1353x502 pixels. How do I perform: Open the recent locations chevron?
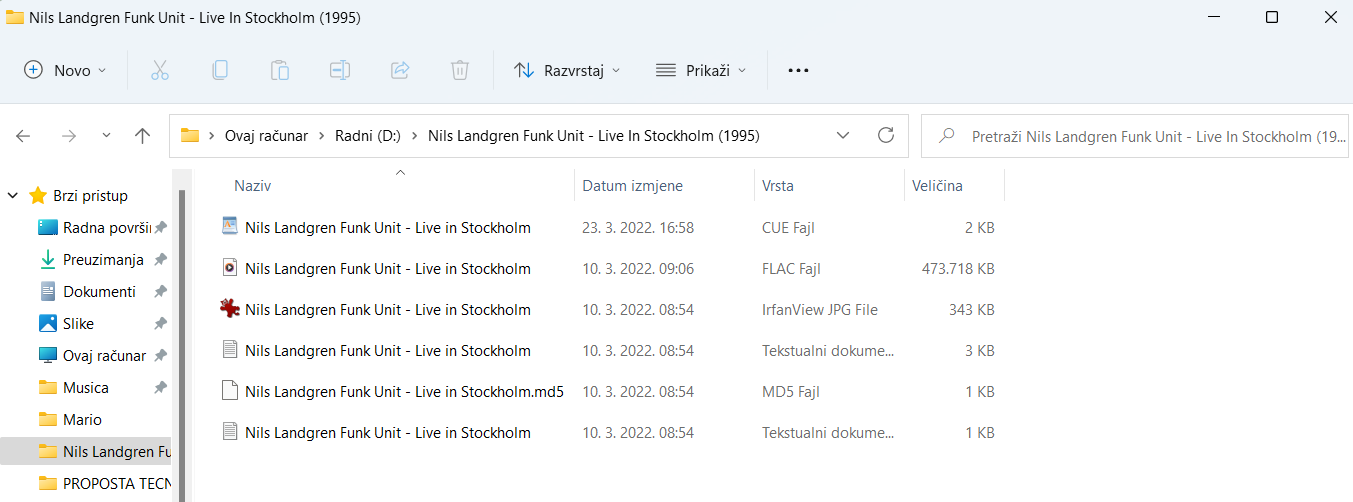pyautogui.click(x=107, y=136)
